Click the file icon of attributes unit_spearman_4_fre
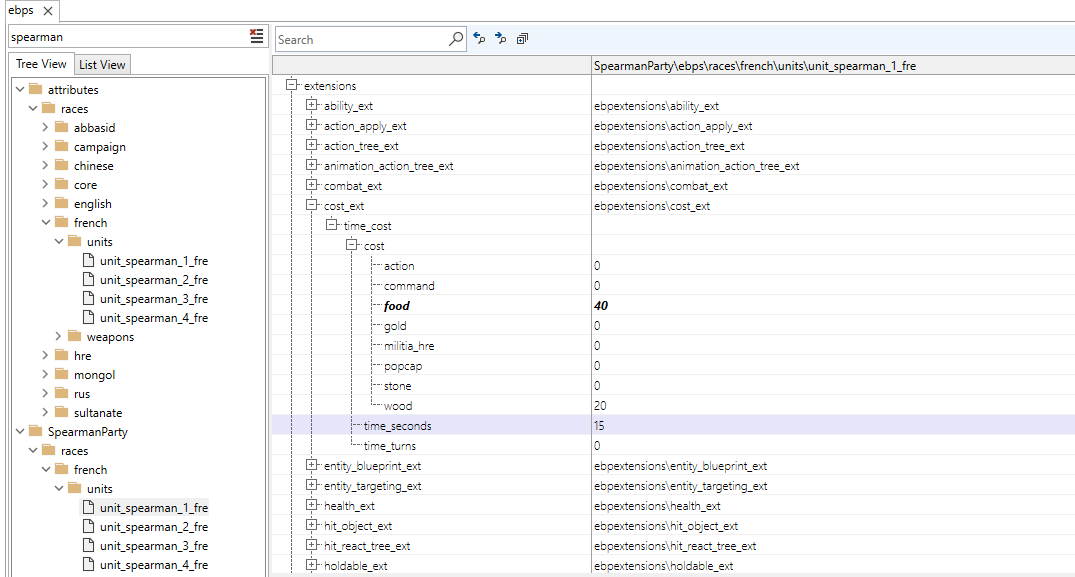 (x=88, y=317)
